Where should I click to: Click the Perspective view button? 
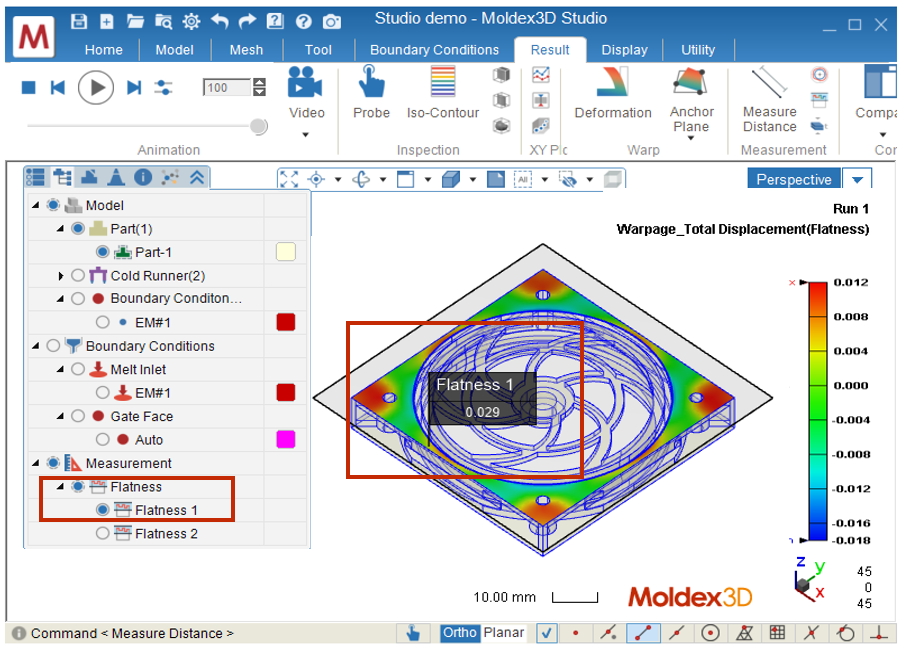click(x=794, y=179)
